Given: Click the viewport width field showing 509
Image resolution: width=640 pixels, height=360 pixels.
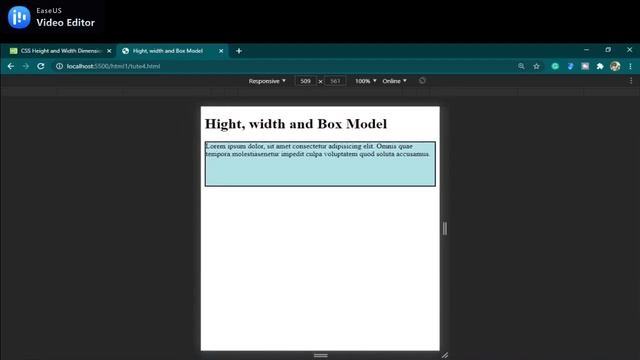Looking at the screenshot, I should [305, 81].
